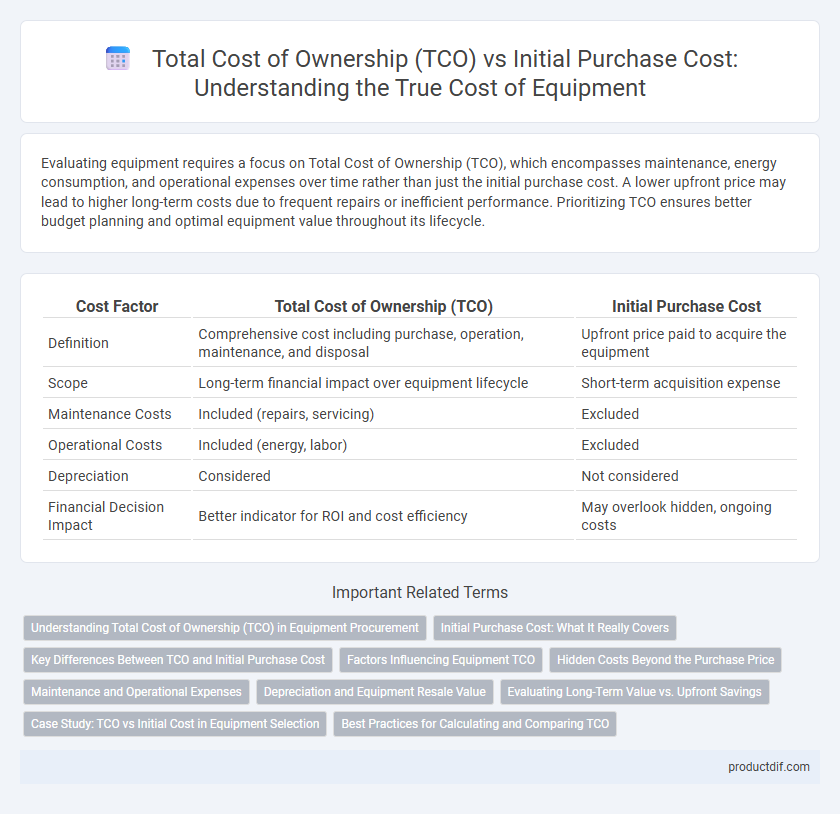This screenshot has width=840, height=814.
Task: Click 'Comprehensive cost including purchase, operation' cell
Action: tap(384, 343)
